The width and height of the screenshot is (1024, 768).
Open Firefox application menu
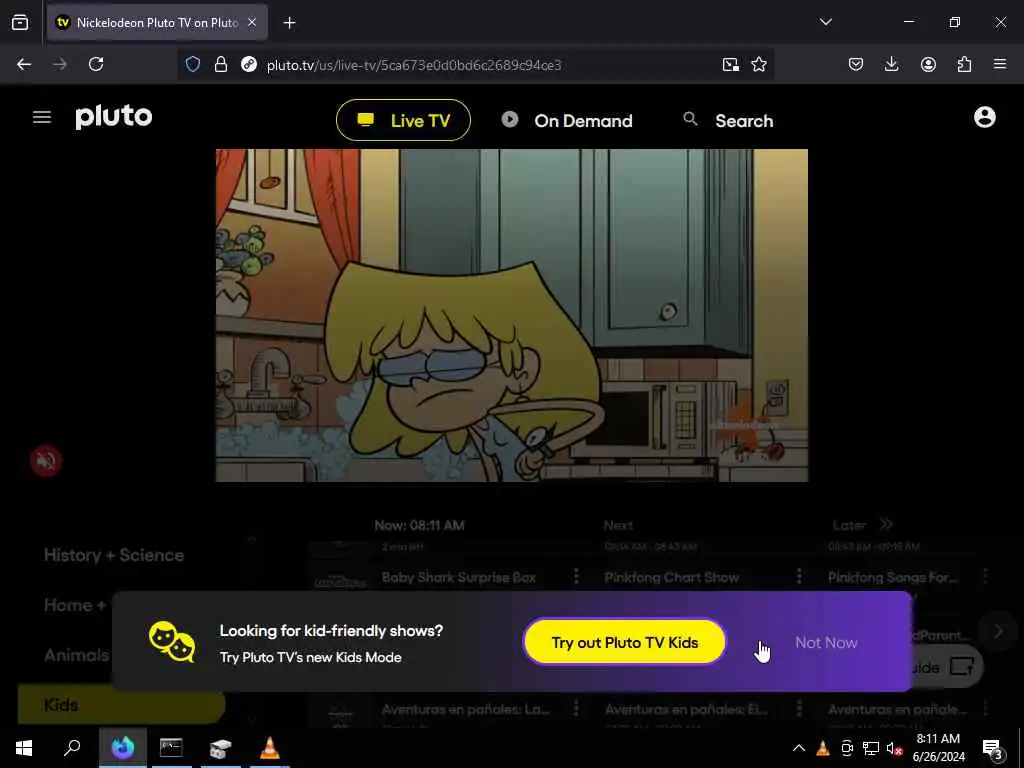[1000, 64]
